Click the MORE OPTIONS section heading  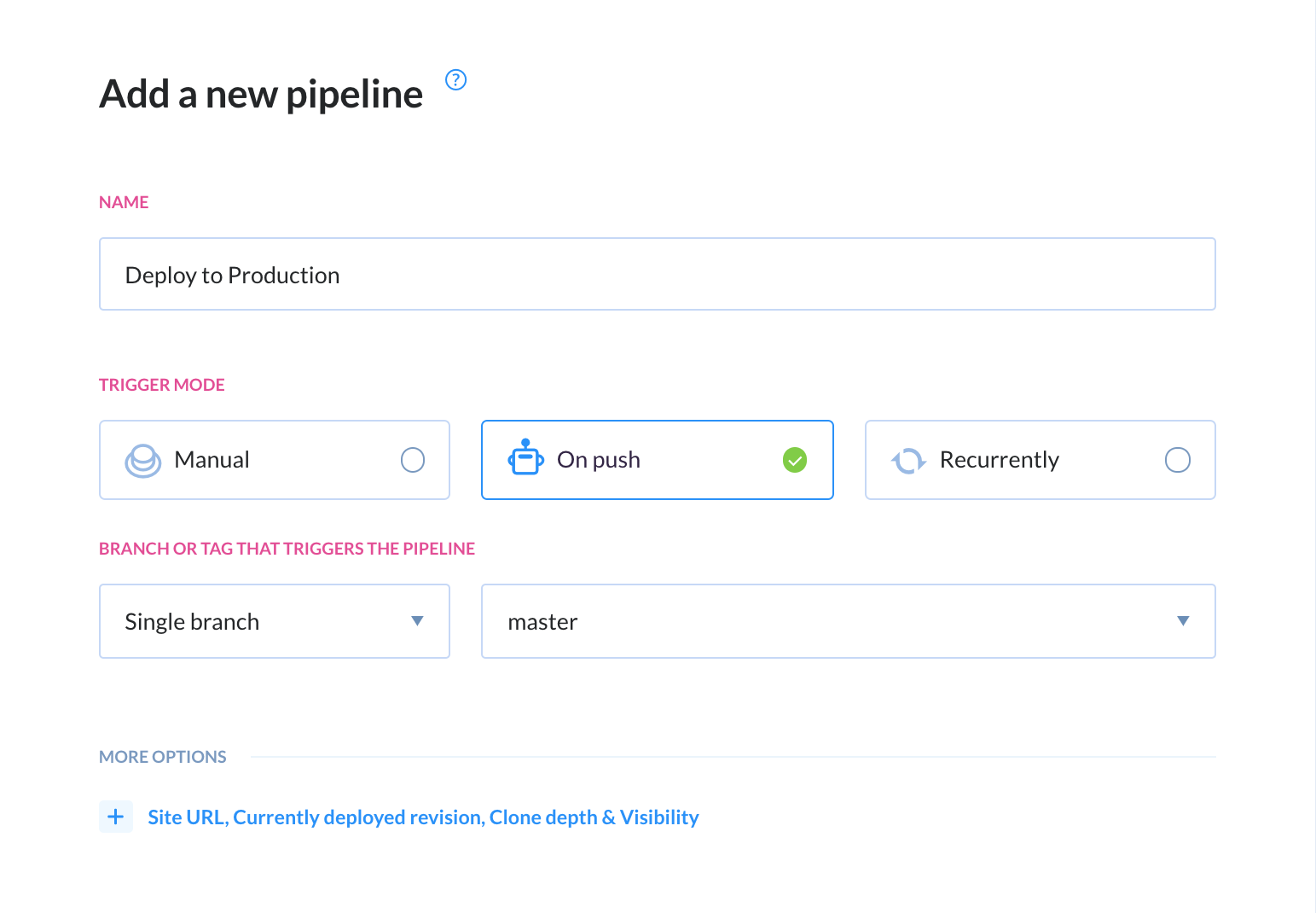(163, 757)
